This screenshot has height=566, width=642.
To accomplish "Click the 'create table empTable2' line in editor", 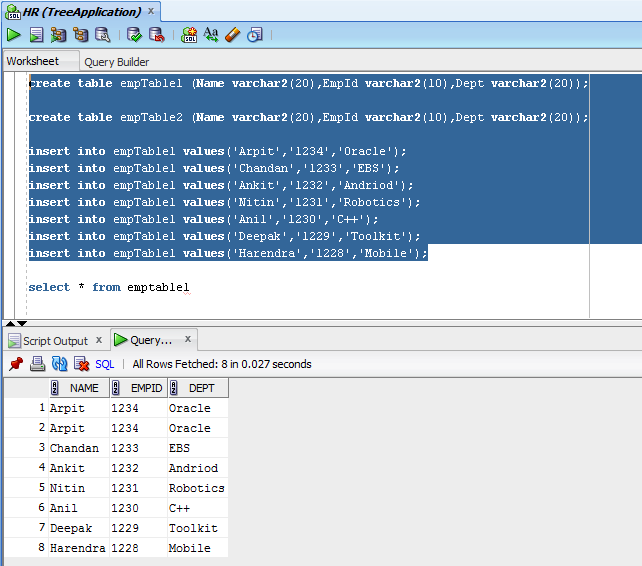I will click(x=309, y=117).
